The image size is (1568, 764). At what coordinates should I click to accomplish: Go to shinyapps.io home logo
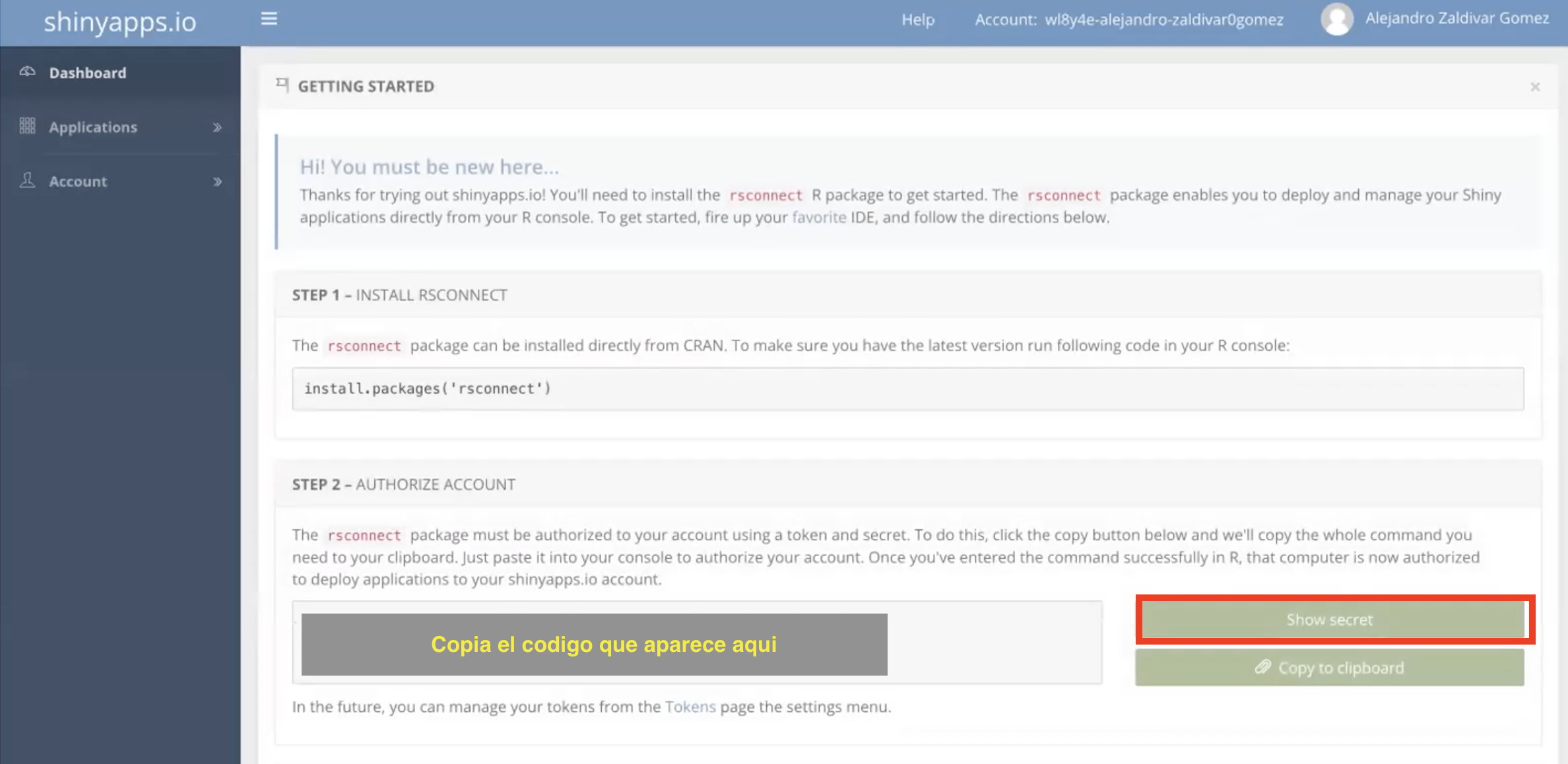pyautogui.click(x=120, y=22)
